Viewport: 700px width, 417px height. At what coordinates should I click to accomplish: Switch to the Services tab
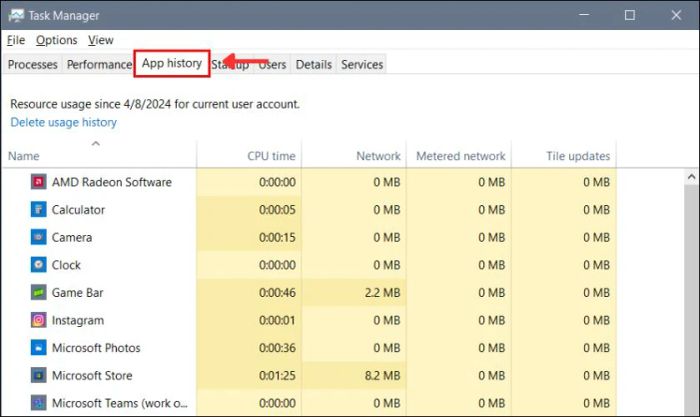click(362, 64)
